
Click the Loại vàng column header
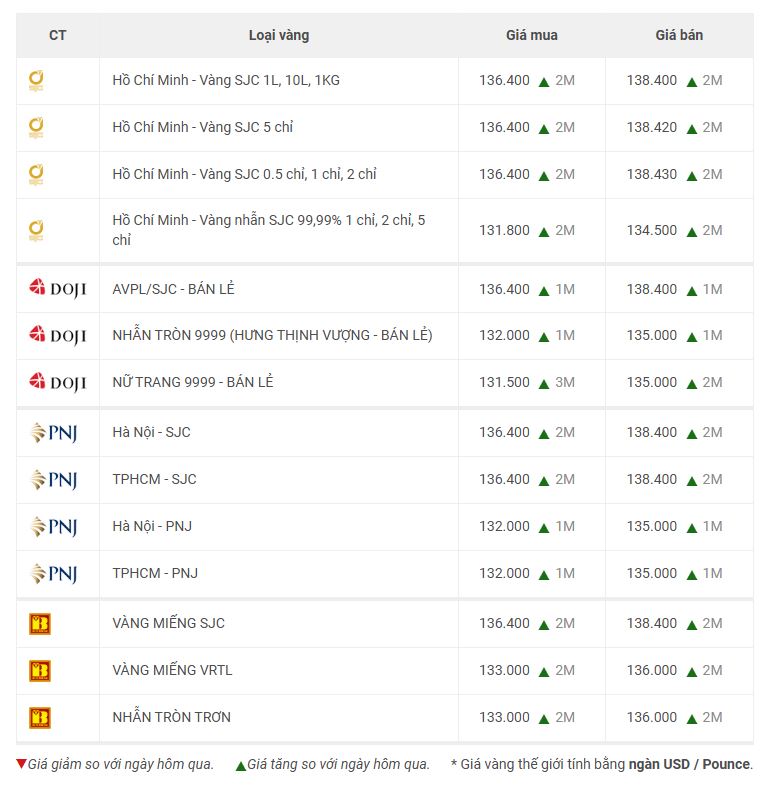[x=279, y=35]
